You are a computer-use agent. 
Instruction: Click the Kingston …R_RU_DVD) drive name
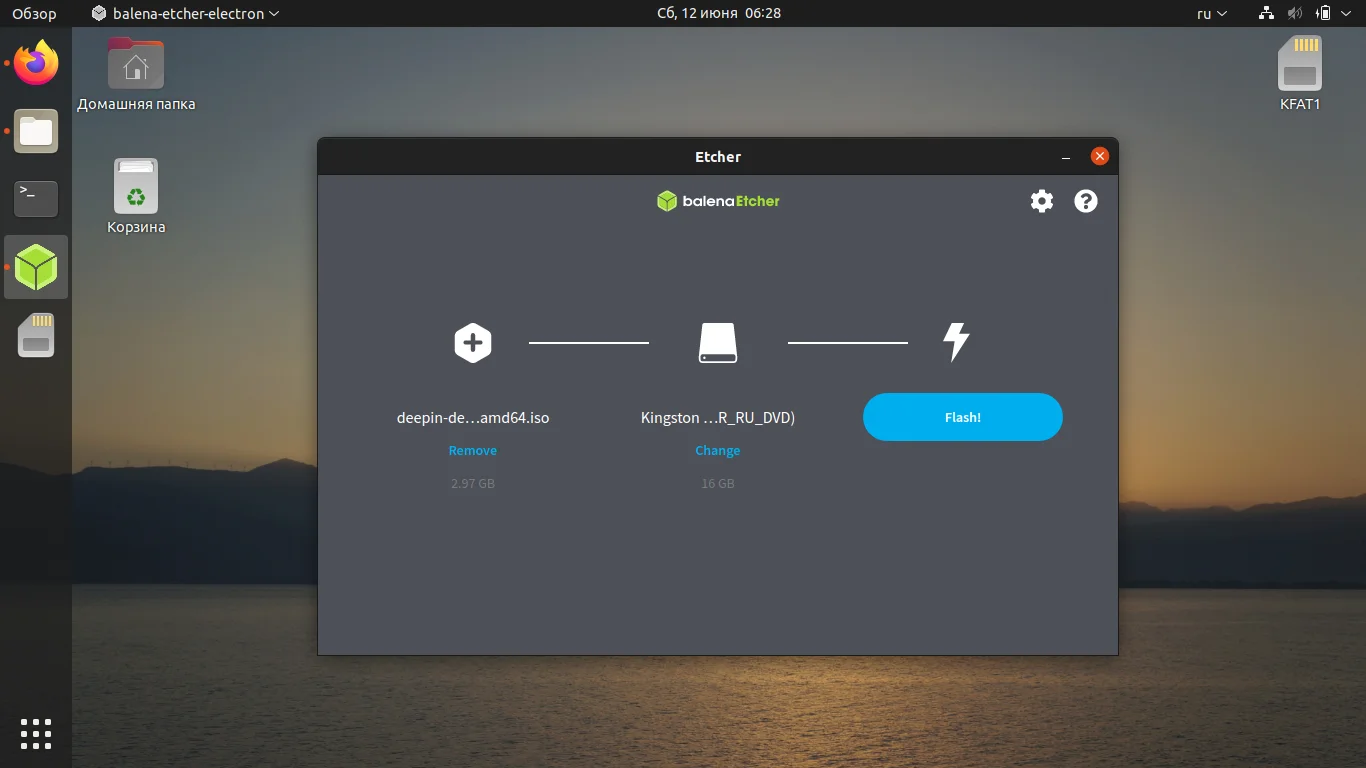(x=718, y=418)
